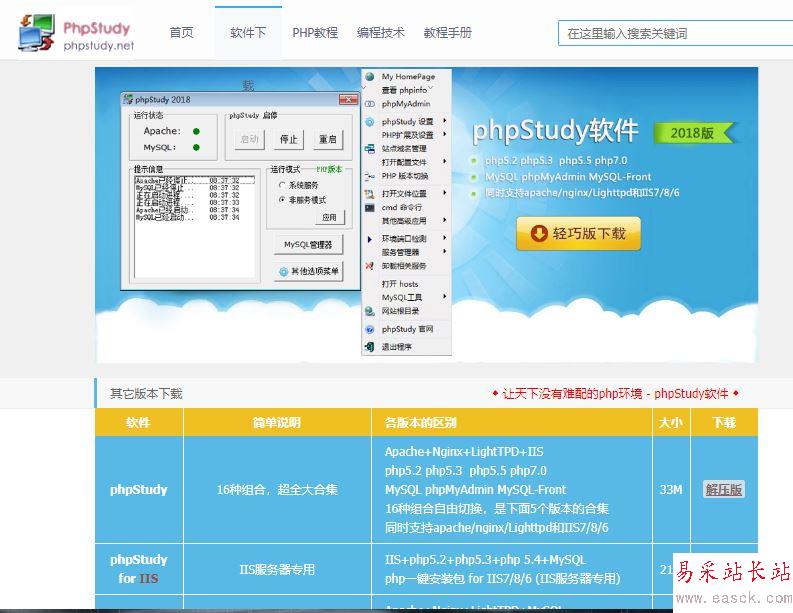Expand the PHP扩展及设置 submenu arrow
Screen dimensions: 793x613
coord(445,135)
